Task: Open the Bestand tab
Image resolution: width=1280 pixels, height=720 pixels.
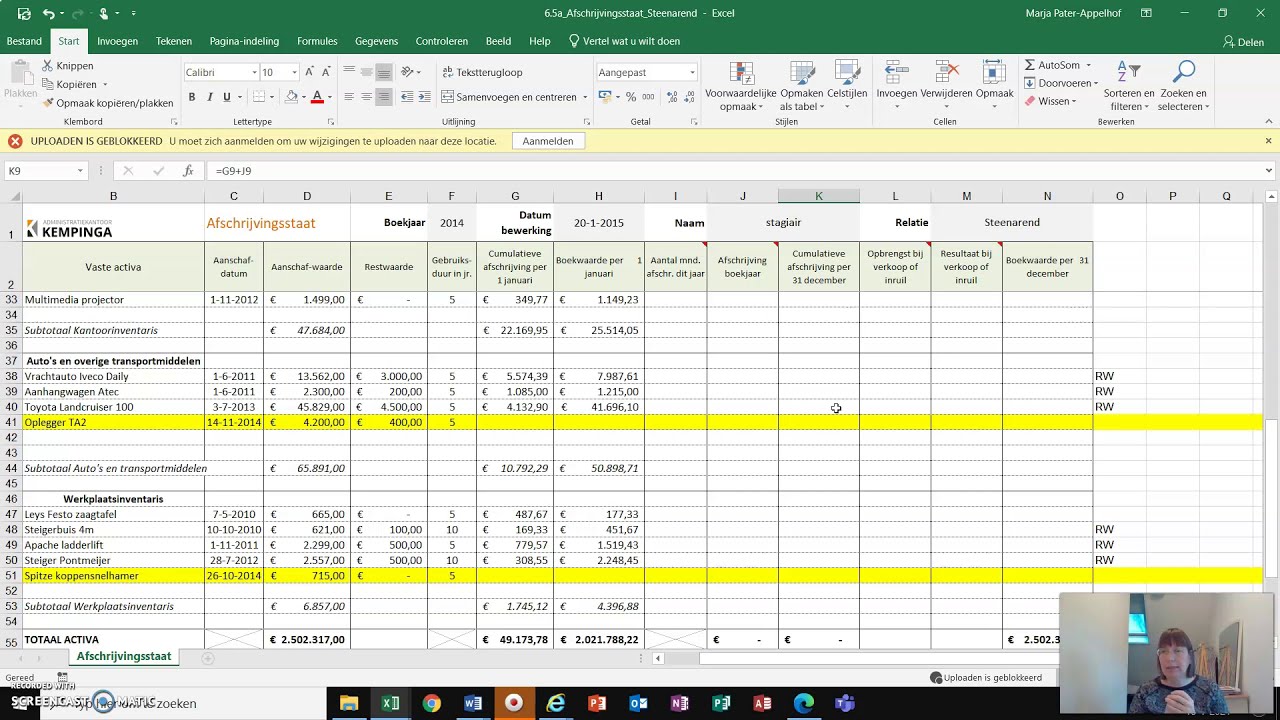Action: (24, 41)
